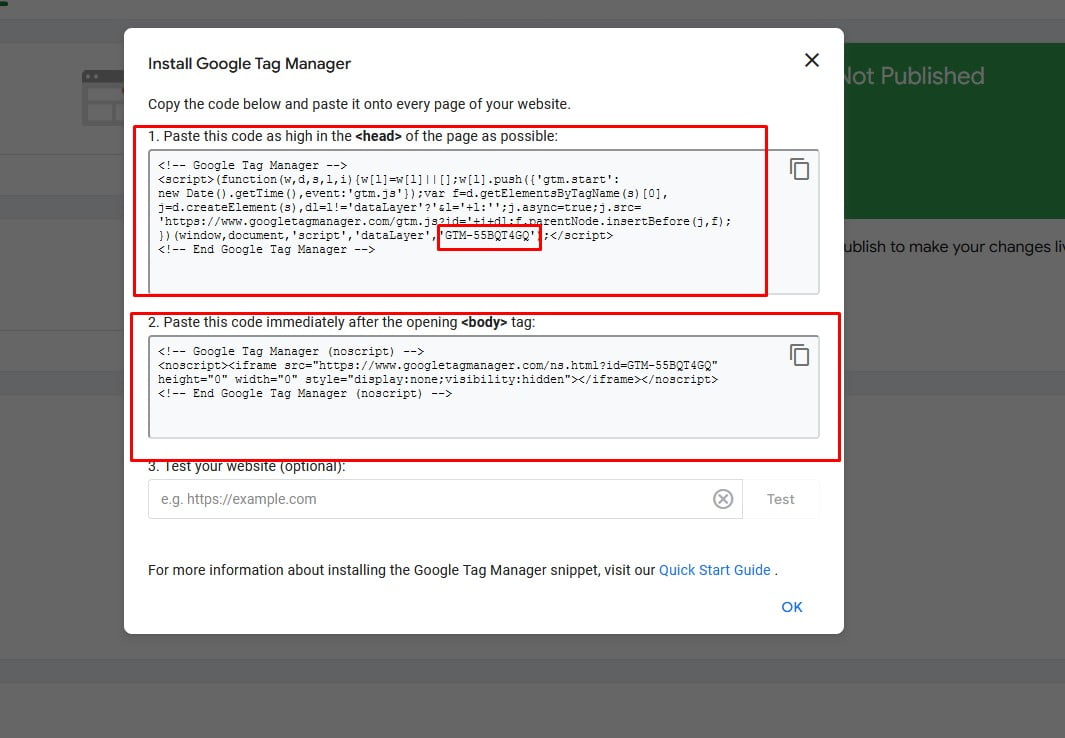Open the Quick Start Guide link
Image resolution: width=1065 pixels, height=738 pixels.
click(x=714, y=570)
